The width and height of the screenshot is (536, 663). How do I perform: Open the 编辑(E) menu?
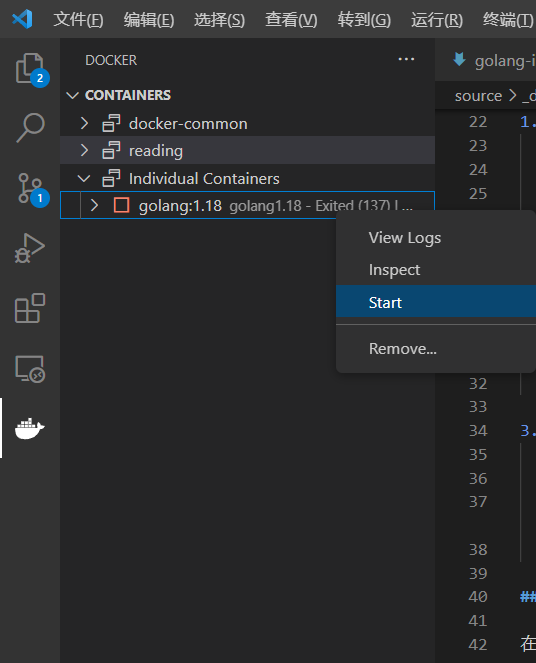149,19
